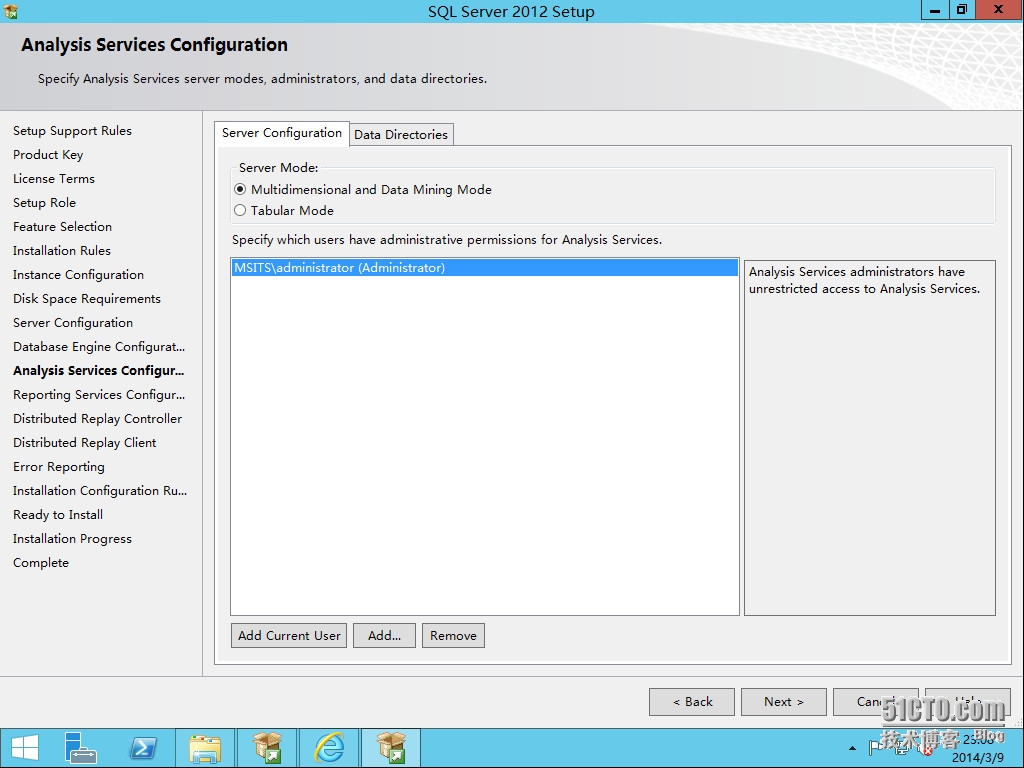Open Internet Explorer from taskbar
The width and height of the screenshot is (1024, 768).
coord(330,748)
